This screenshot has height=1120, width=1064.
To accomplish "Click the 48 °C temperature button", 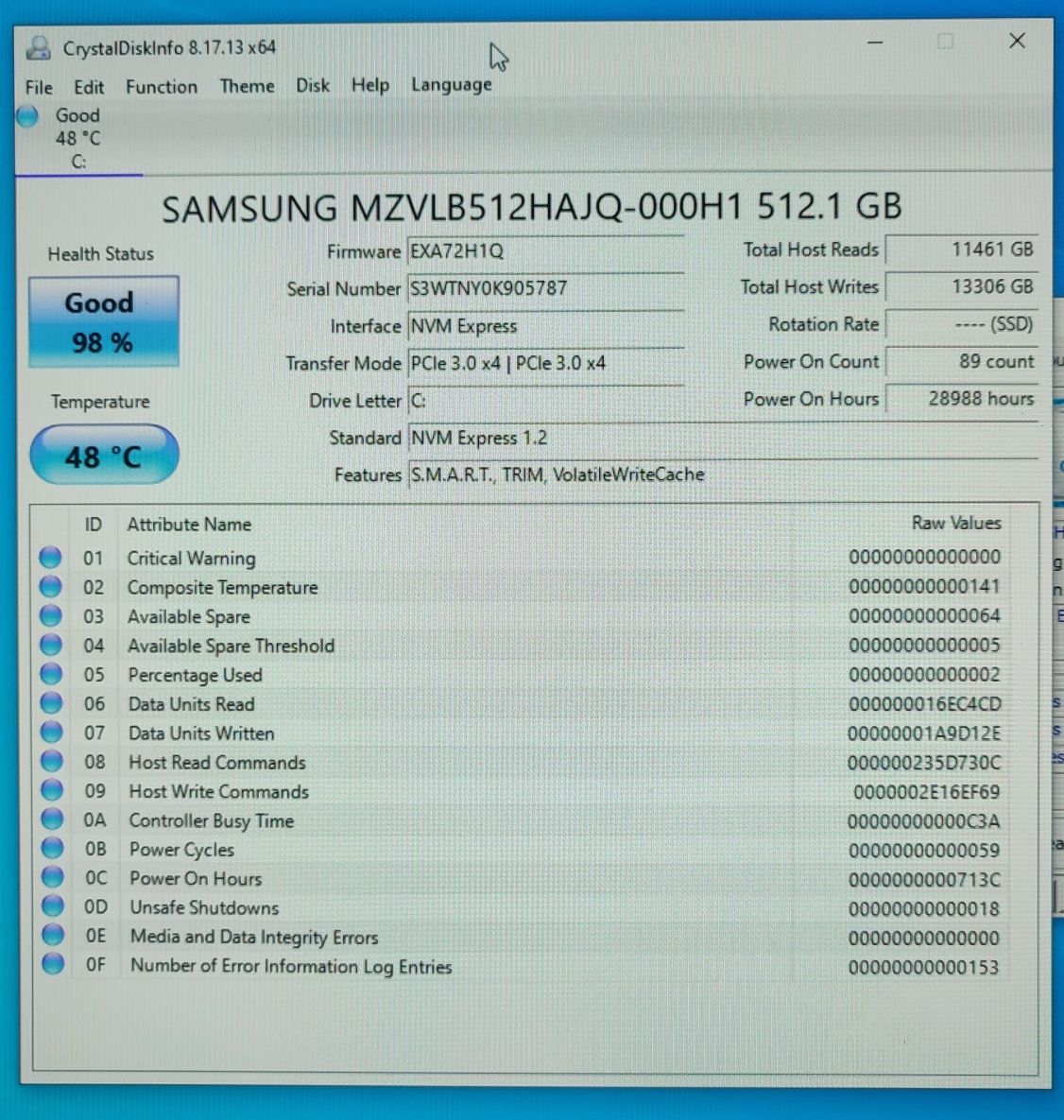I will pos(104,455).
